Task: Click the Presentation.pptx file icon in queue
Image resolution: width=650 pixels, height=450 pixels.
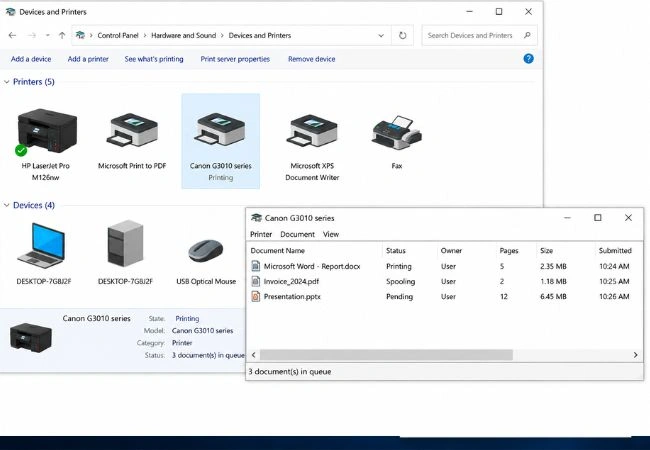Action: point(256,296)
